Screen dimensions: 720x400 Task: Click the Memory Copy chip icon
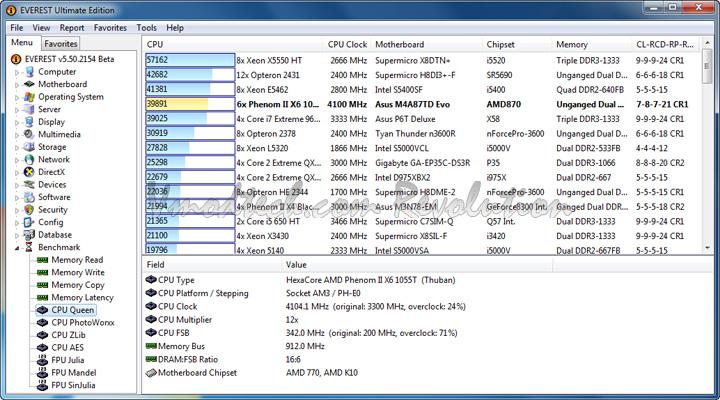(x=43, y=285)
